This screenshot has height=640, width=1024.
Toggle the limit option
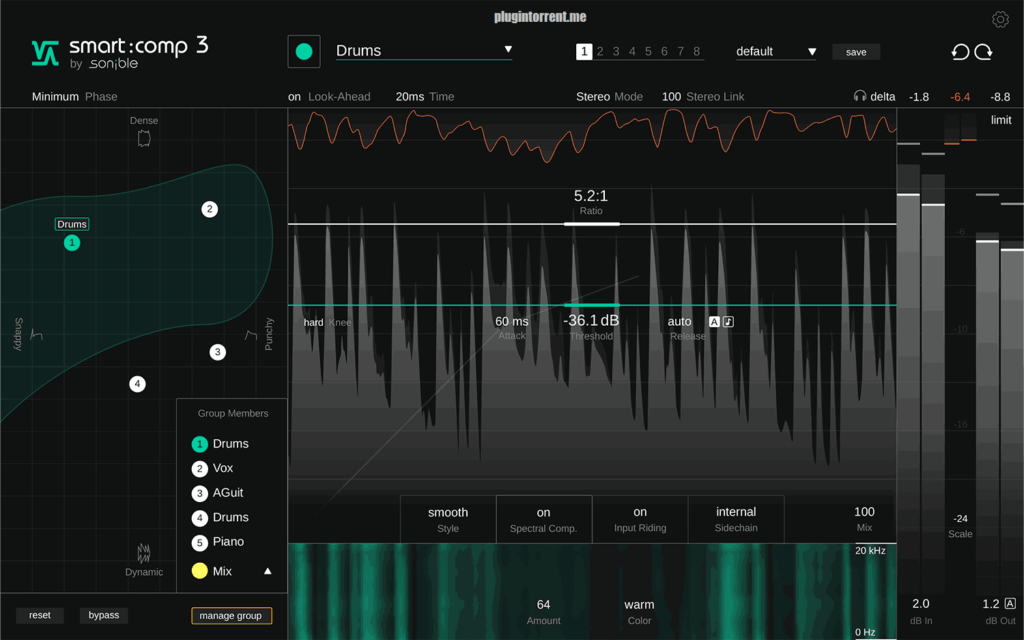point(1000,120)
